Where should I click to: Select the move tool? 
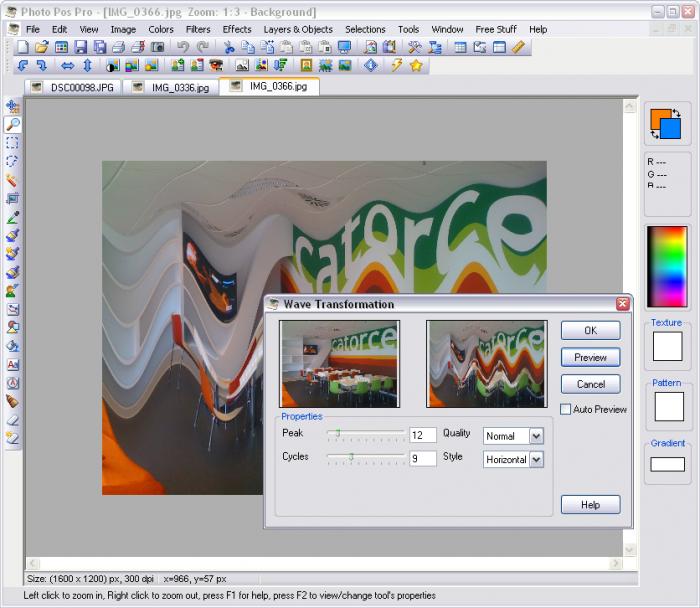[x=13, y=106]
